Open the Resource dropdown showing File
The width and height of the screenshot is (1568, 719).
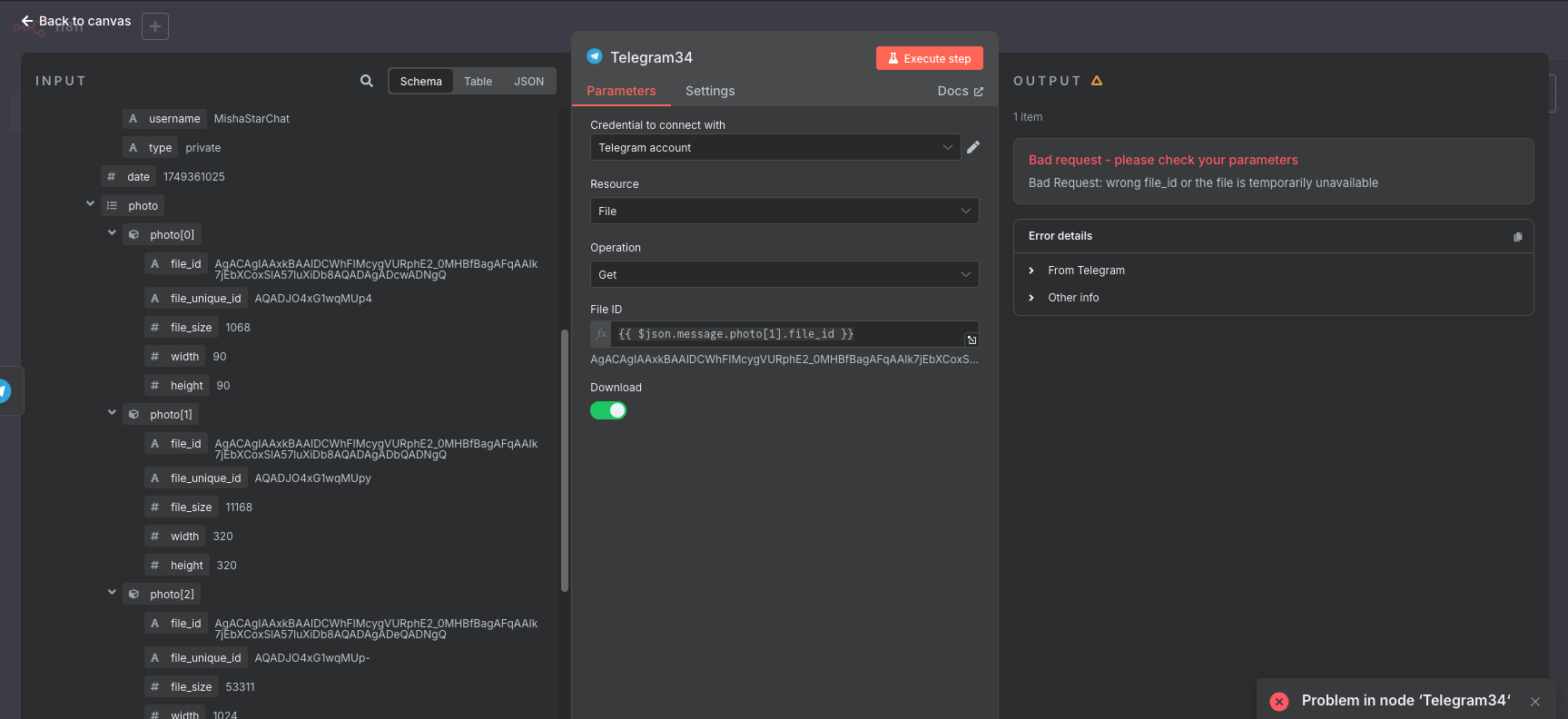pos(784,211)
